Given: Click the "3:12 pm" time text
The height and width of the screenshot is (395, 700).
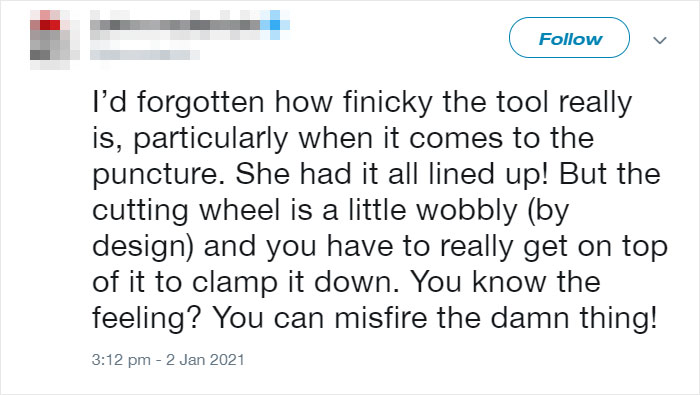Looking at the screenshot, I should pos(121,360).
